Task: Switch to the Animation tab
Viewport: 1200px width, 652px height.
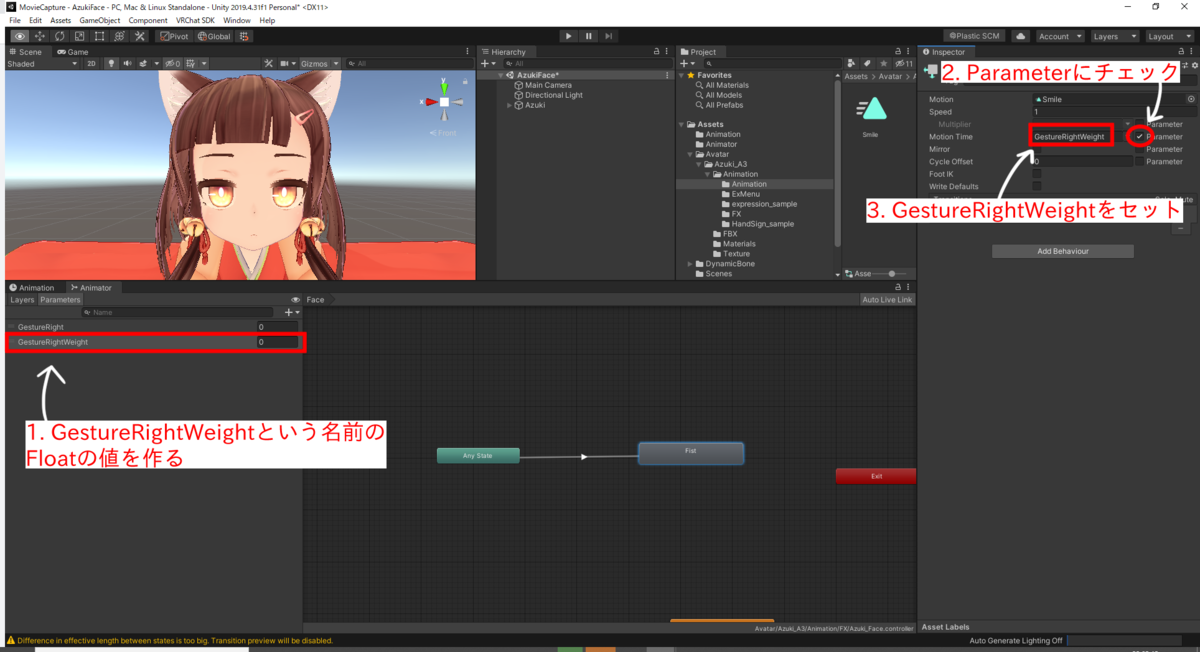Action: click(x=31, y=287)
